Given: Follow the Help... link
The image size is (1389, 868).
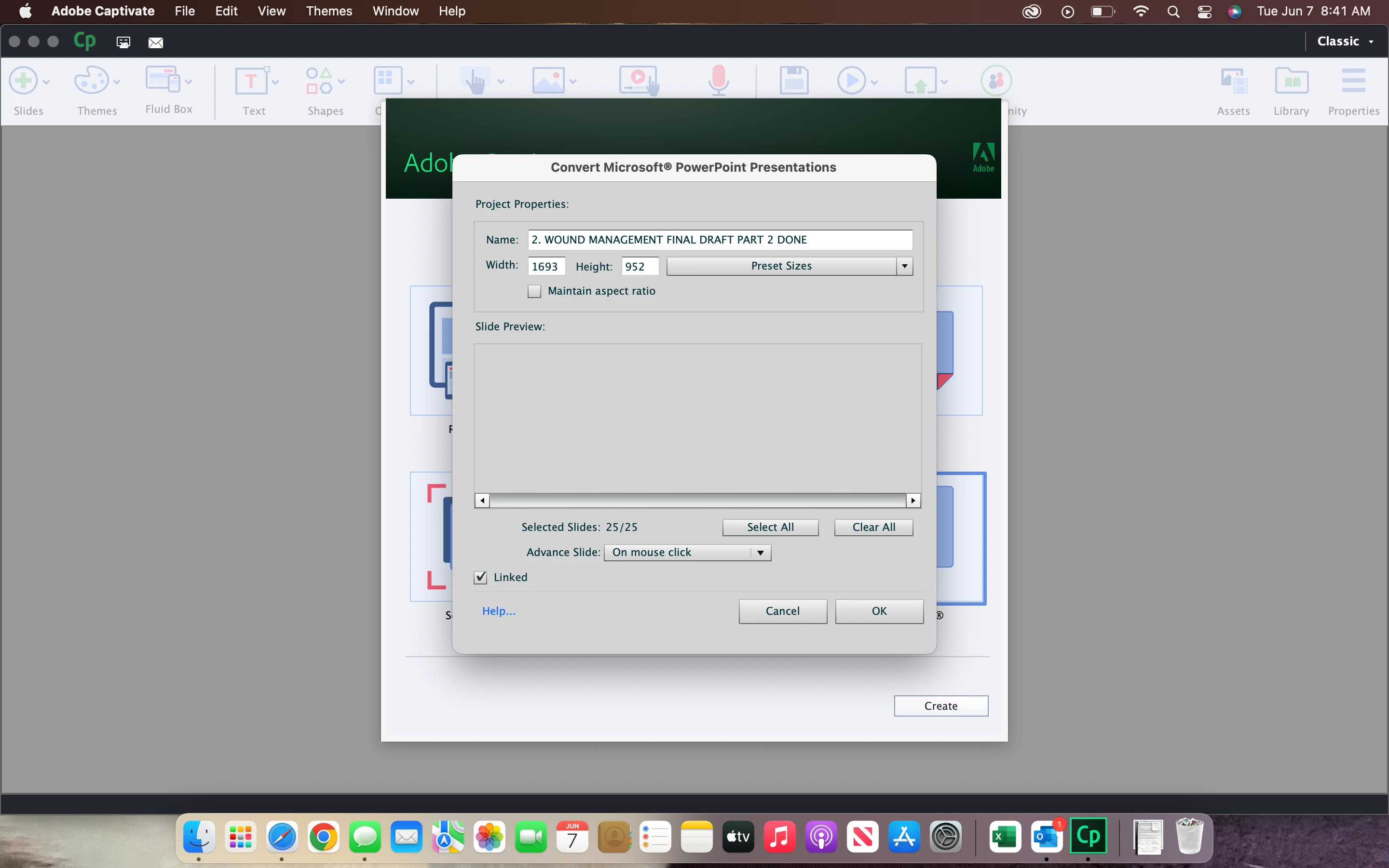Looking at the screenshot, I should [498, 611].
